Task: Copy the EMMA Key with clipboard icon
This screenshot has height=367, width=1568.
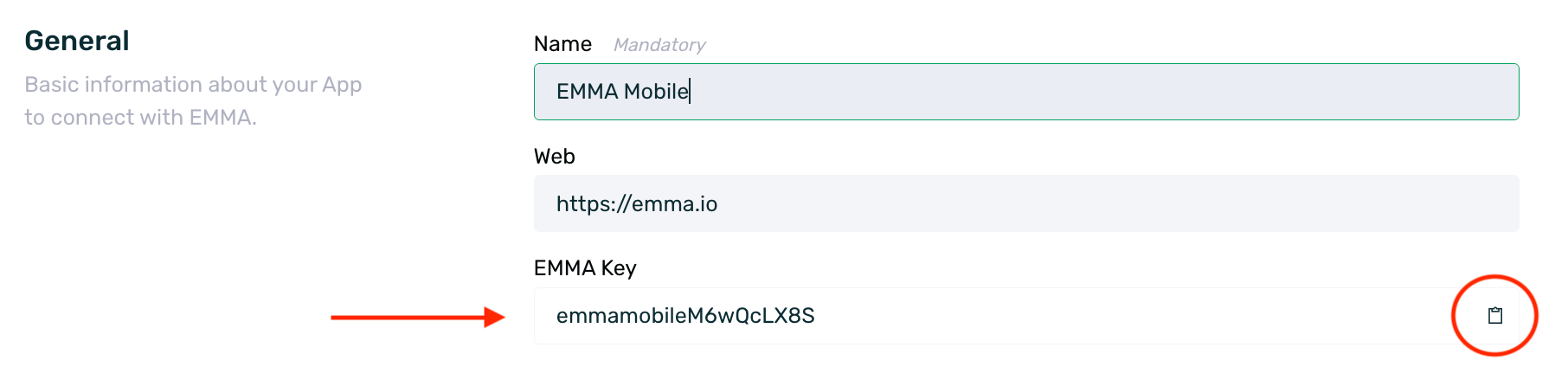Action: point(1494,316)
